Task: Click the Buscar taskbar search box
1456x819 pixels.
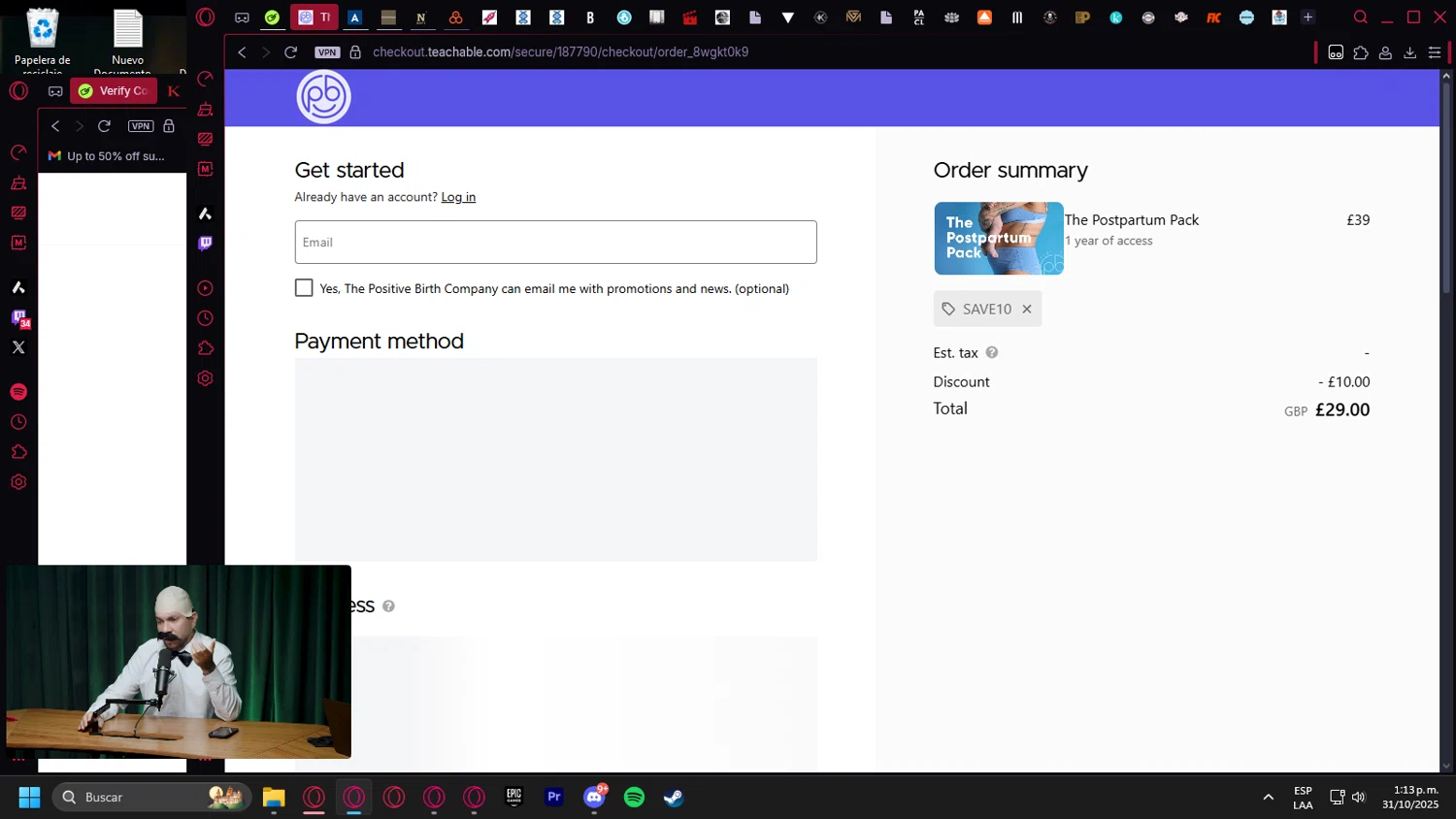Action: (151, 798)
